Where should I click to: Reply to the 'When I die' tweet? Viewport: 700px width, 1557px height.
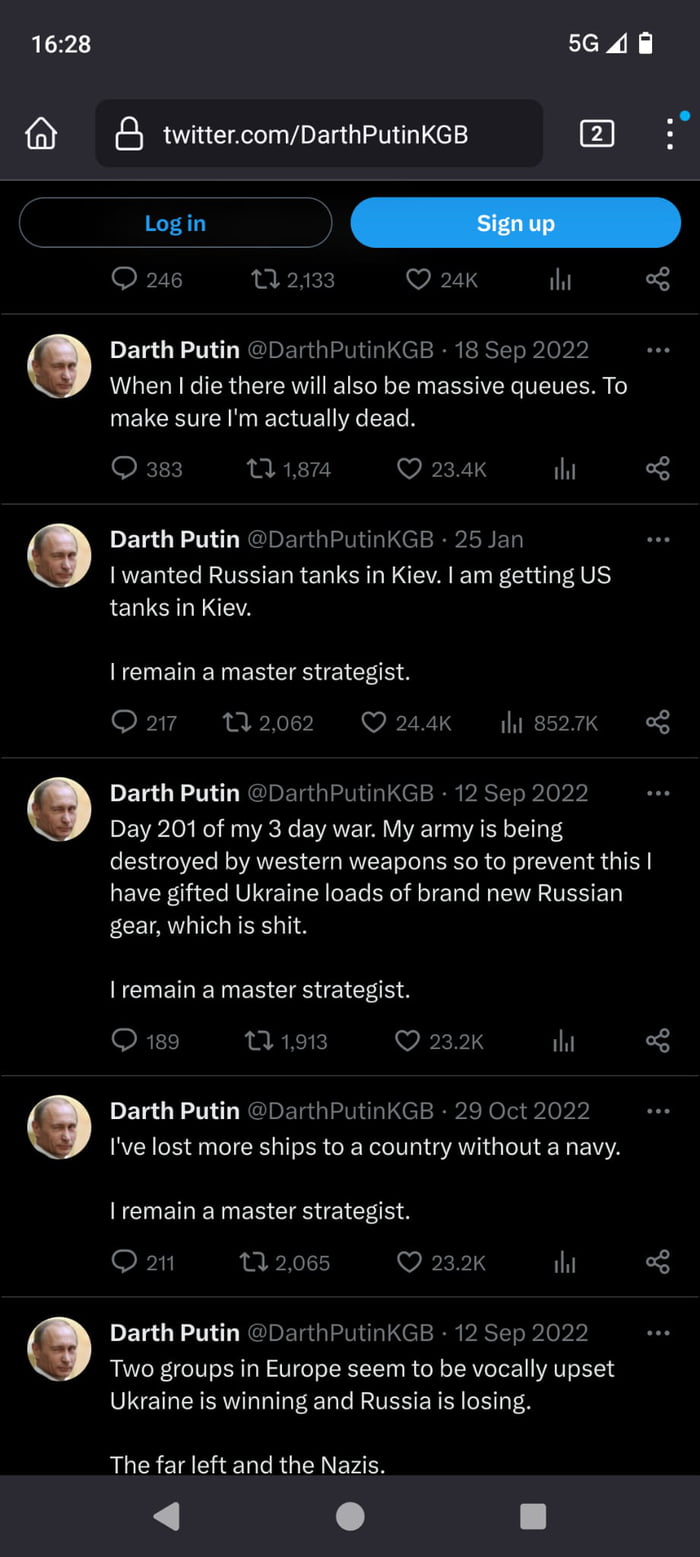click(122, 468)
